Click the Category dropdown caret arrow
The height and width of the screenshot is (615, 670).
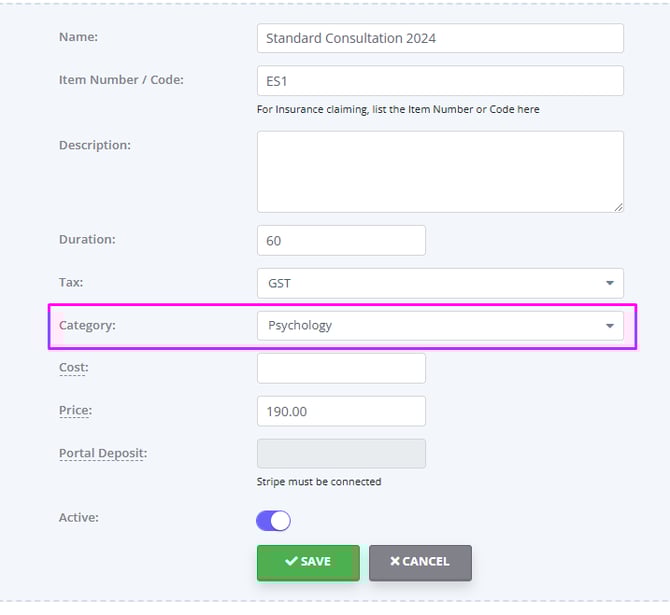pos(610,326)
